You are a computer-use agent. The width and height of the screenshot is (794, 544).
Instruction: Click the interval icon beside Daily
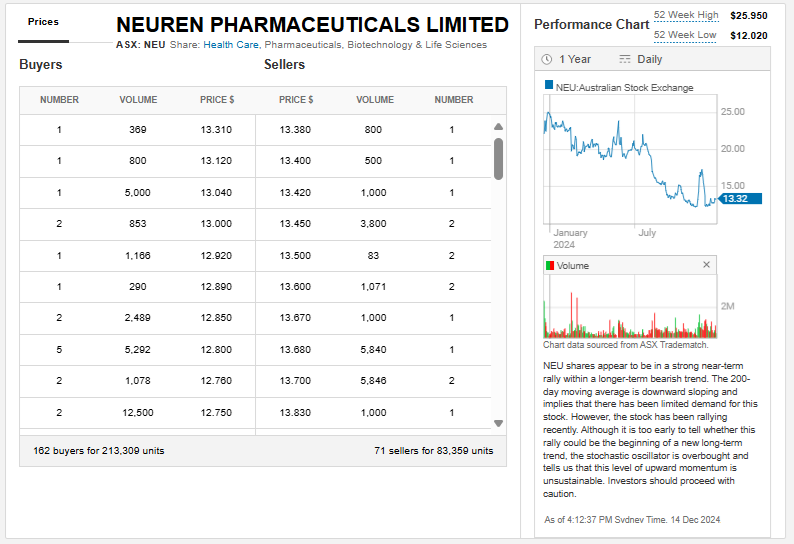(625, 60)
